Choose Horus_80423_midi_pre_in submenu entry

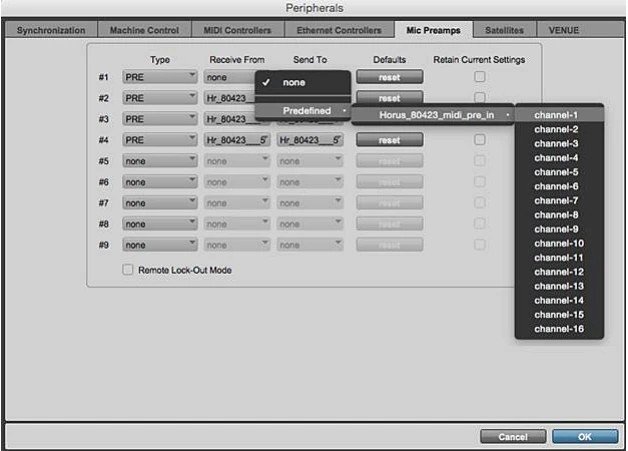coord(433,115)
